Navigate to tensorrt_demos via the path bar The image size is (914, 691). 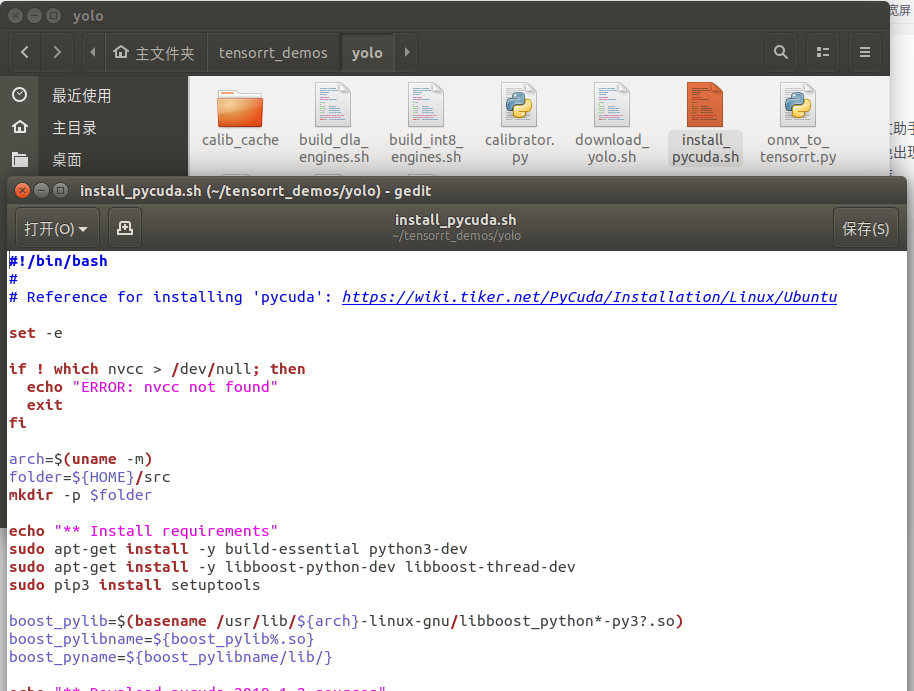[273, 52]
